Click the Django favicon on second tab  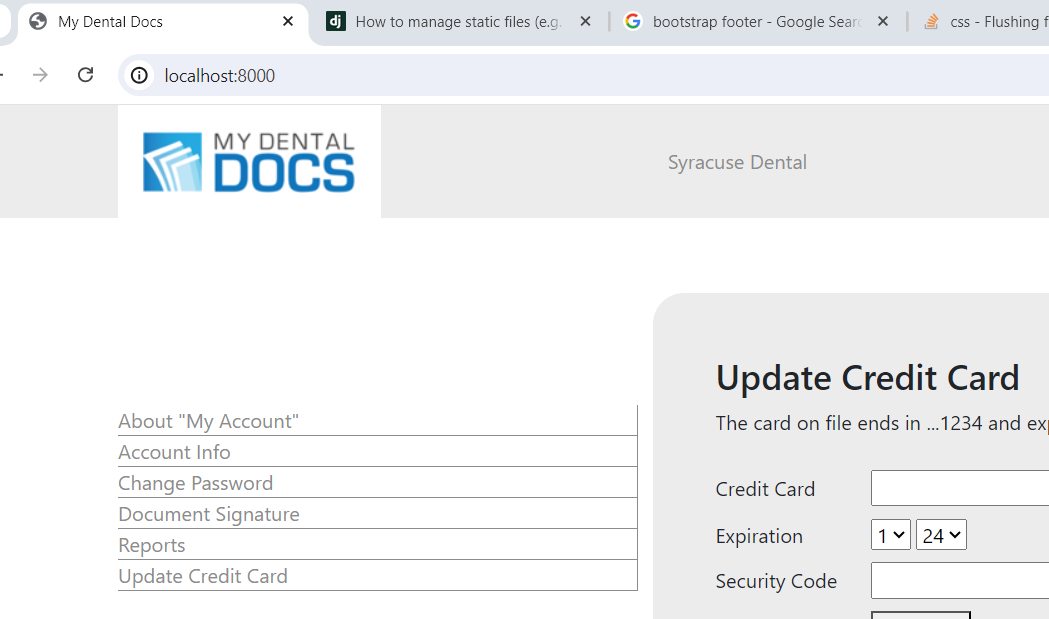pyautogui.click(x=336, y=21)
